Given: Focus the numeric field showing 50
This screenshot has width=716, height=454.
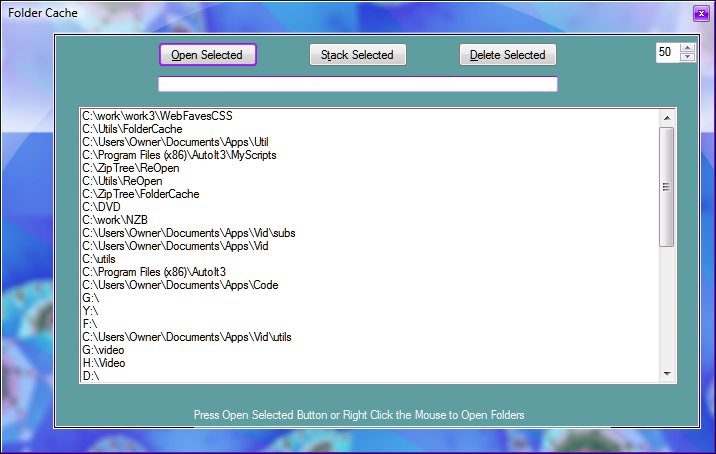Looking at the screenshot, I should 666,52.
